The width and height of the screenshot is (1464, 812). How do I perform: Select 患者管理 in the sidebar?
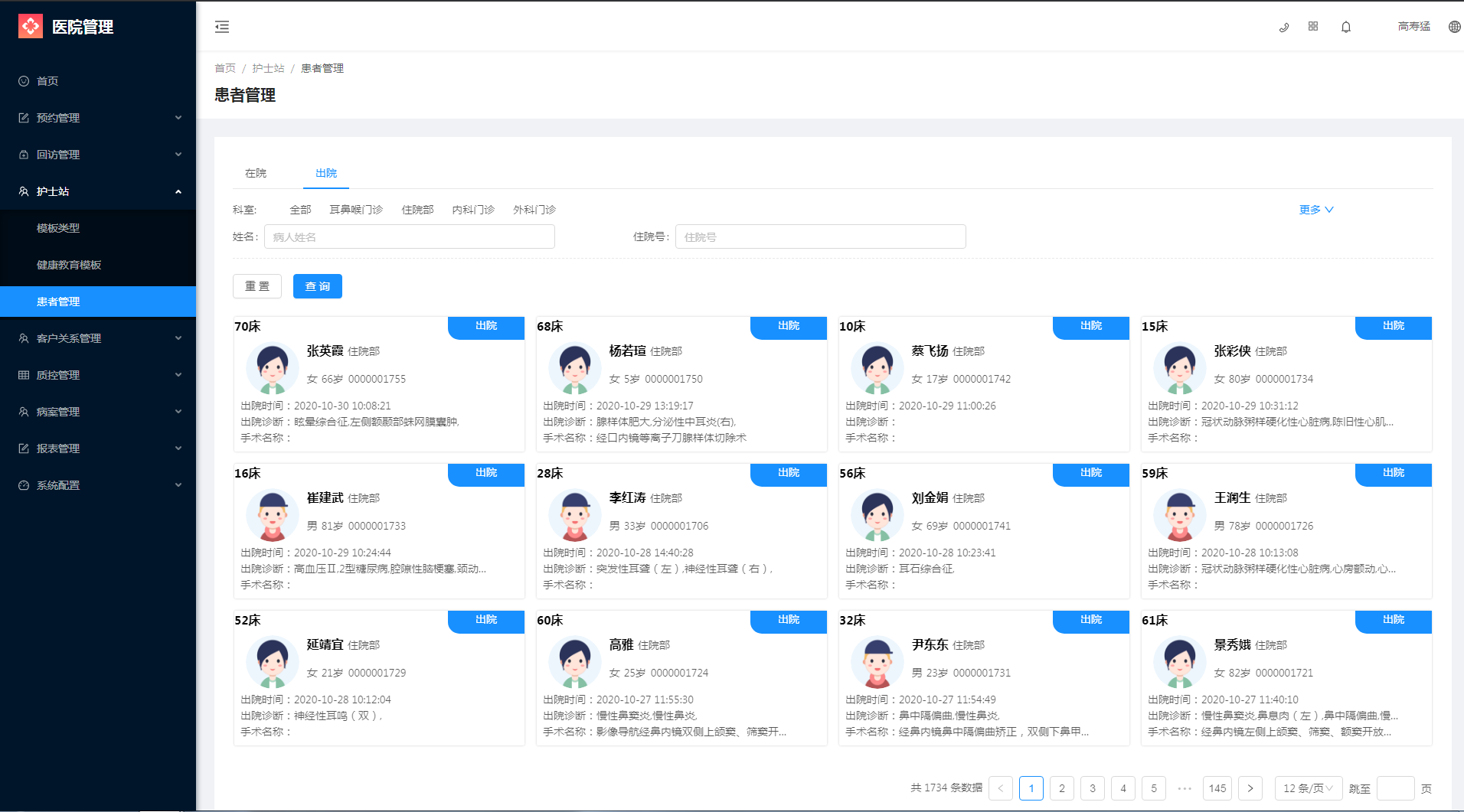tap(98, 302)
